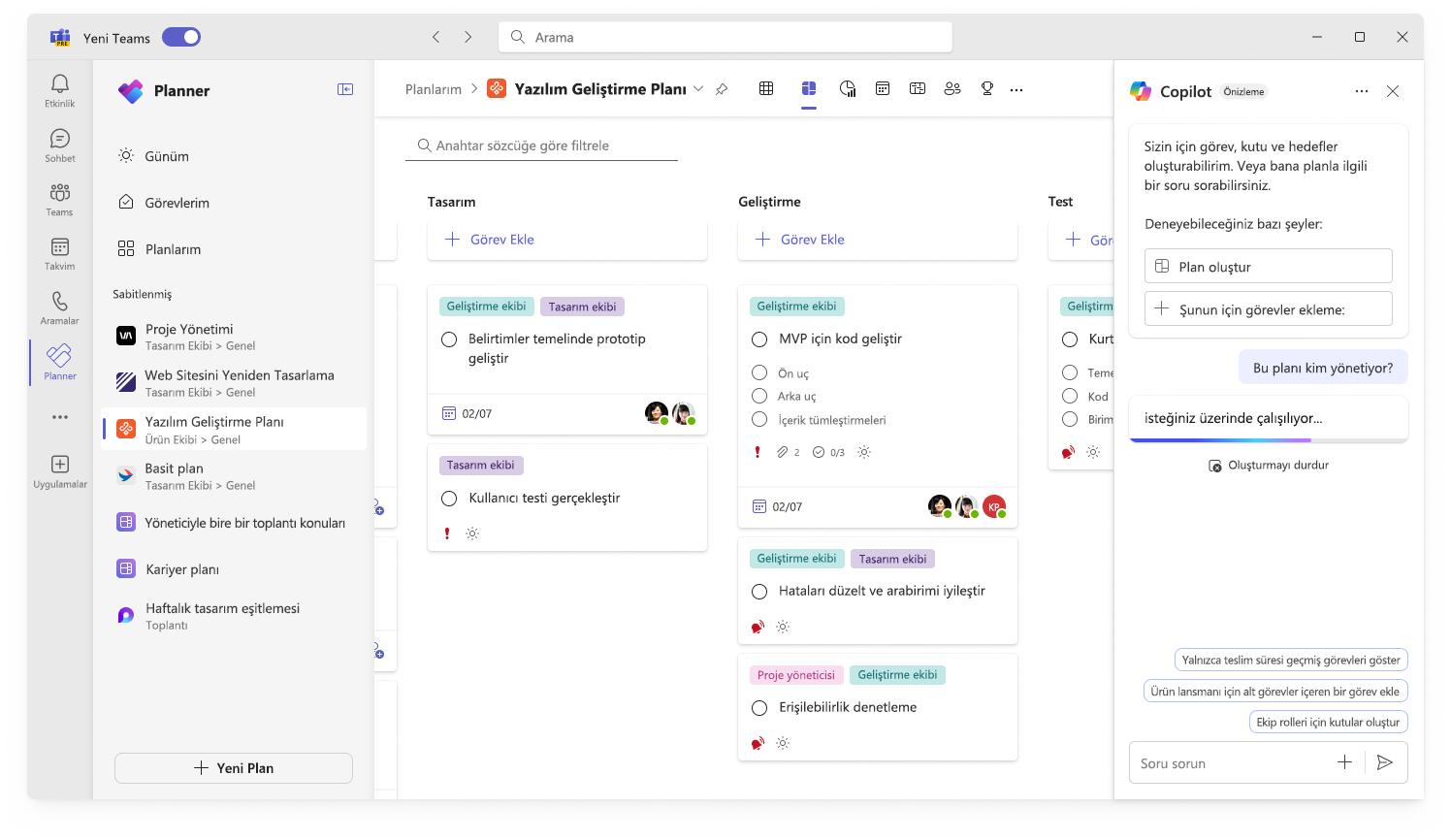Add a task in the Geliştirme column
The image size is (1451, 840).
(x=878, y=240)
